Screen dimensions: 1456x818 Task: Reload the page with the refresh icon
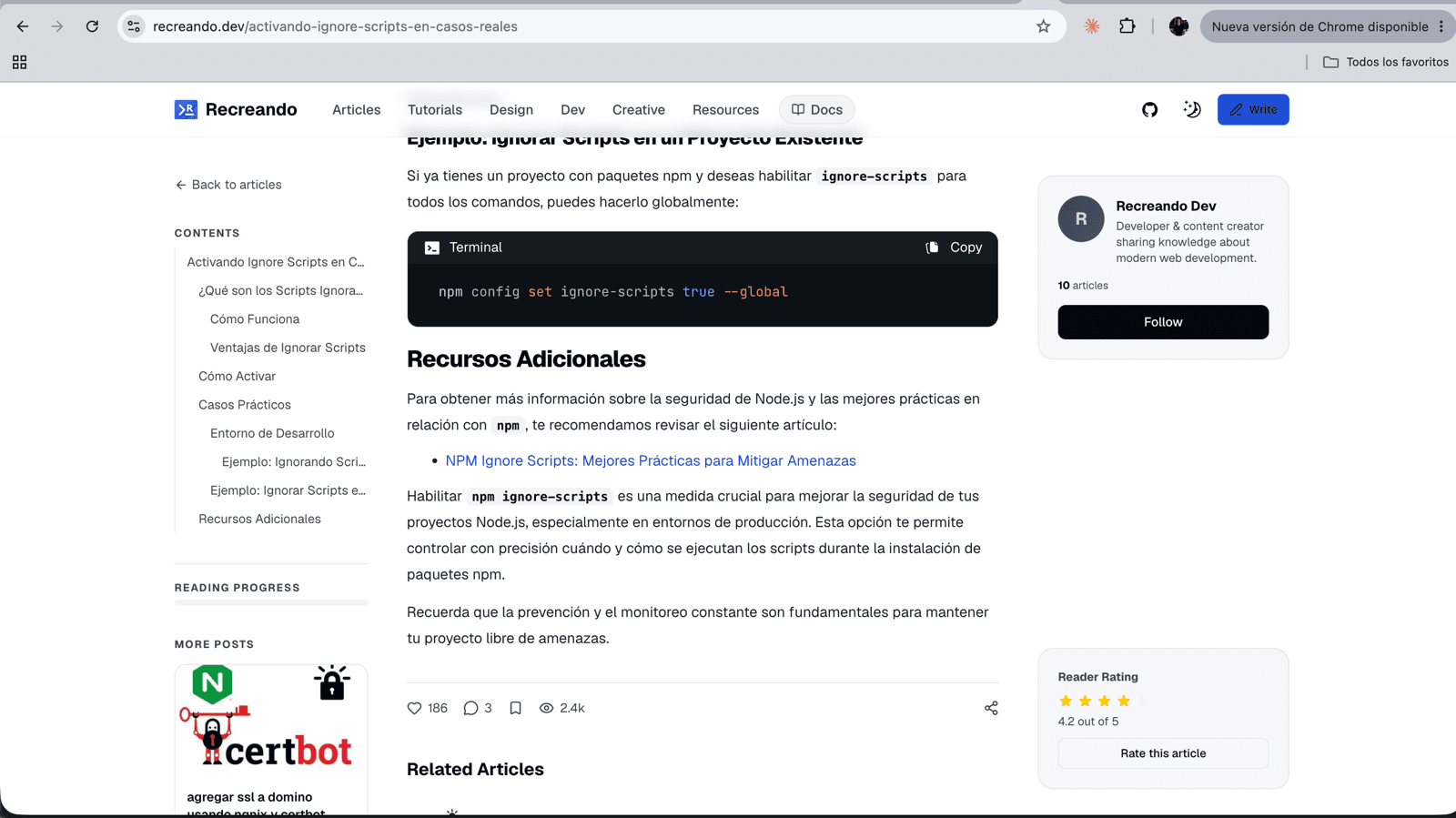point(92,26)
